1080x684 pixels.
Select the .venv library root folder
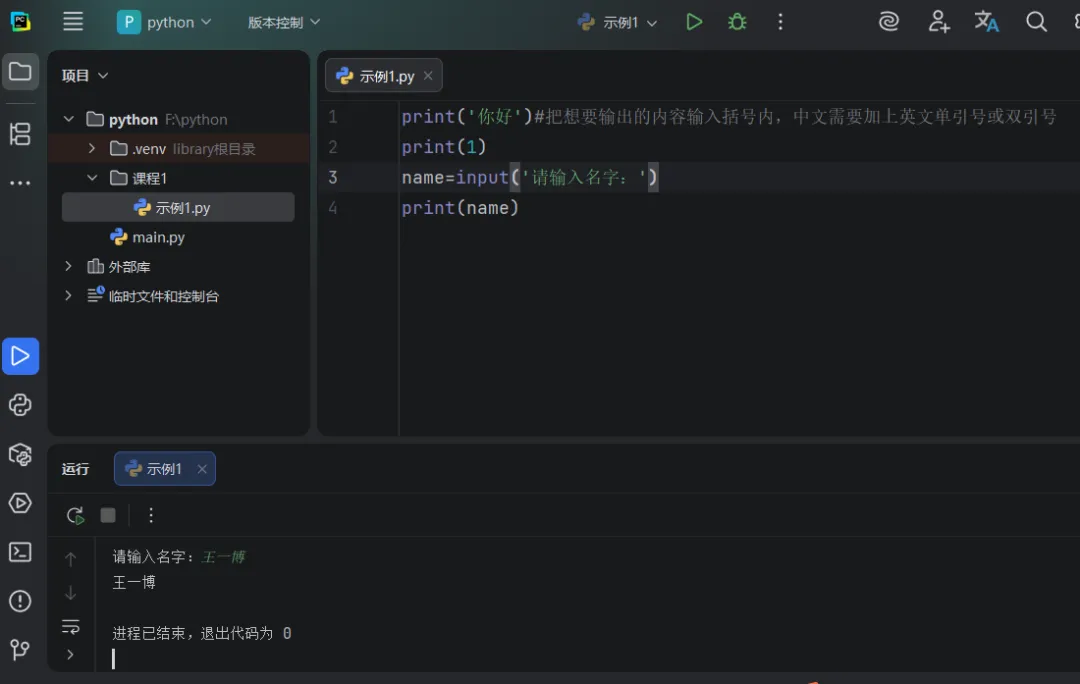click(x=178, y=148)
